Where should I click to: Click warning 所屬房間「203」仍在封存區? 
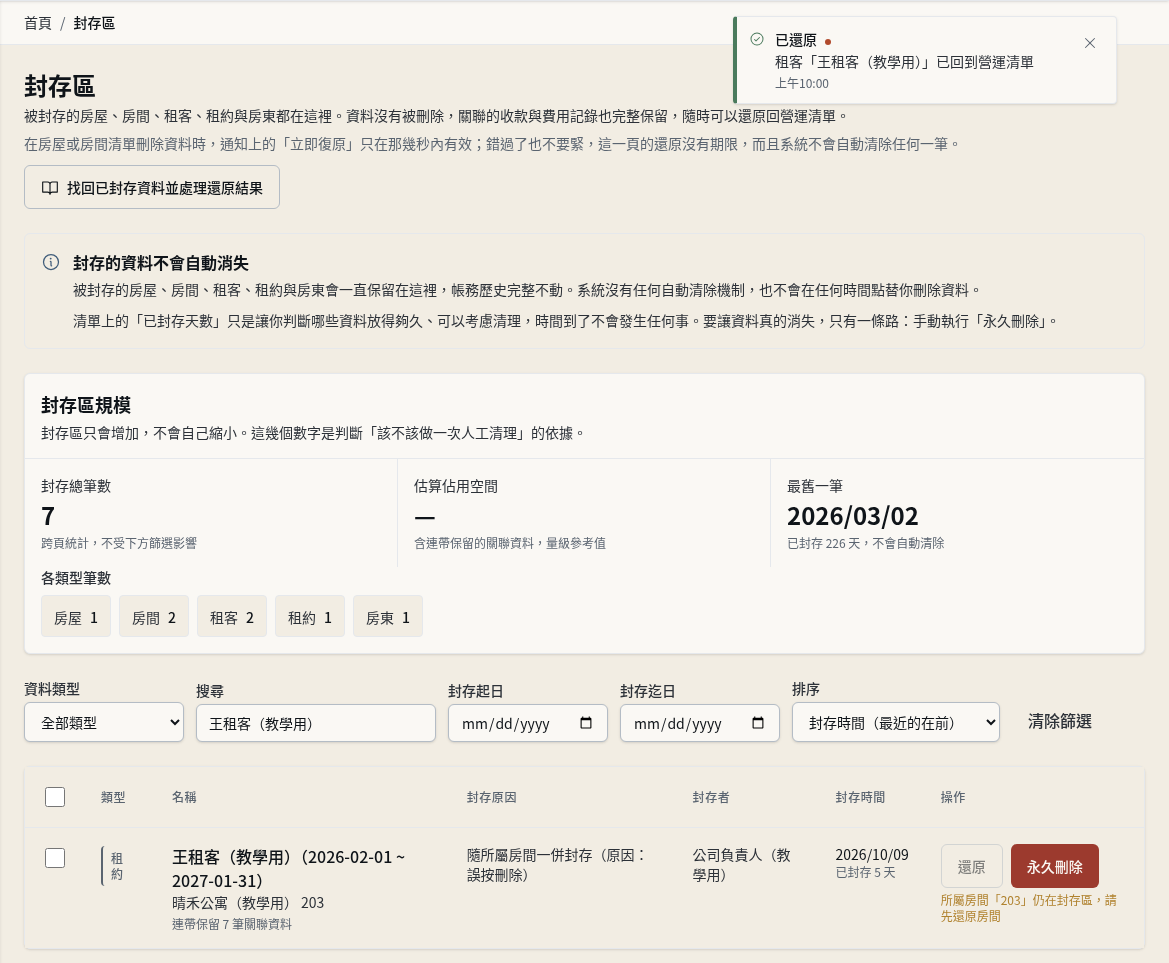(x=1029, y=908)
